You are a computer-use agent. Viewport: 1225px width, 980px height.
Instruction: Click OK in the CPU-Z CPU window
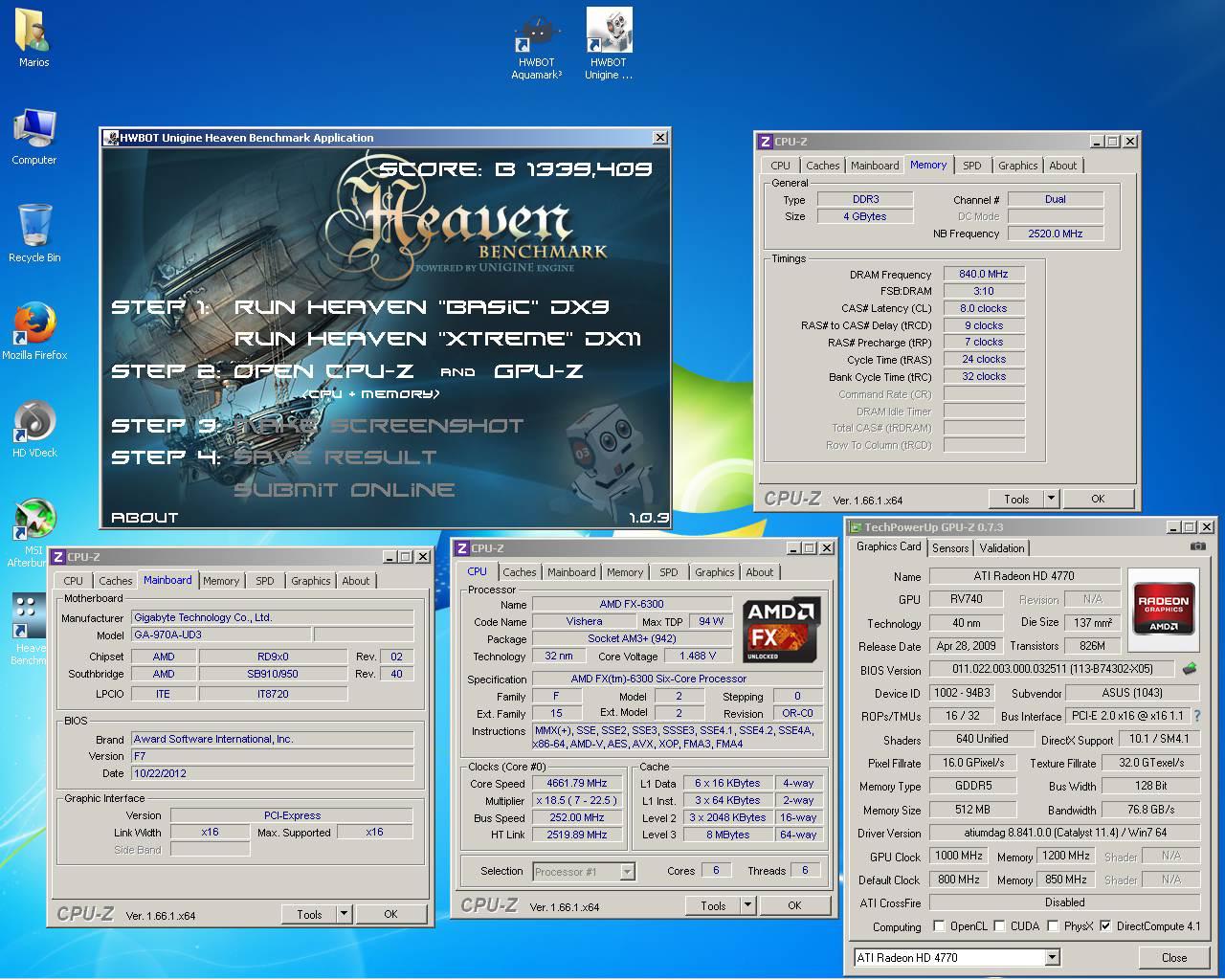794,905
